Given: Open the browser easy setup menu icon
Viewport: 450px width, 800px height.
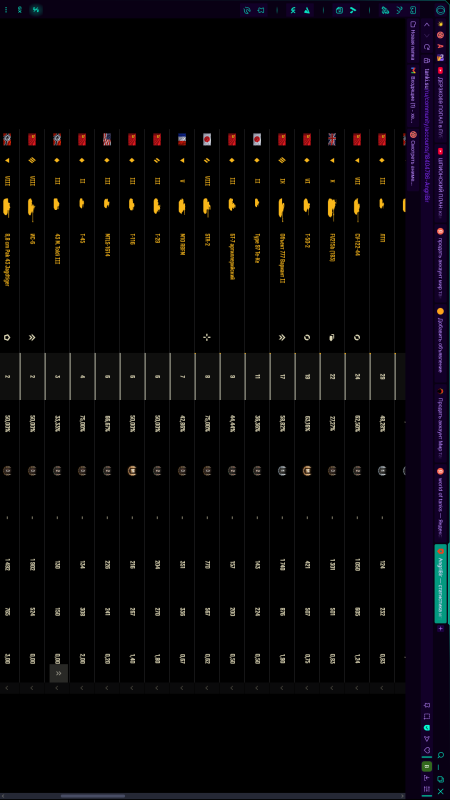Looking at the screenshot, I should (427, 788).
